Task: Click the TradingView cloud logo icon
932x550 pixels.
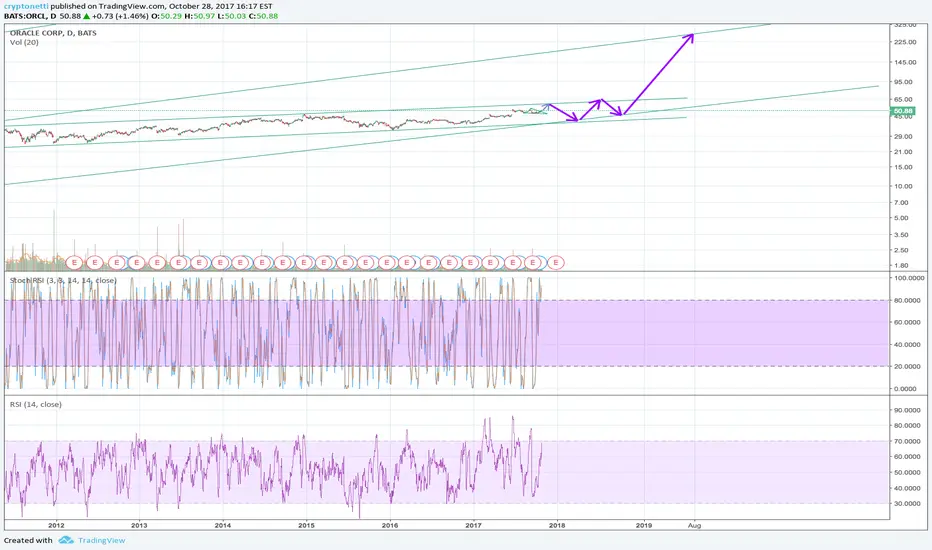Action: click(x=66, y=540)
